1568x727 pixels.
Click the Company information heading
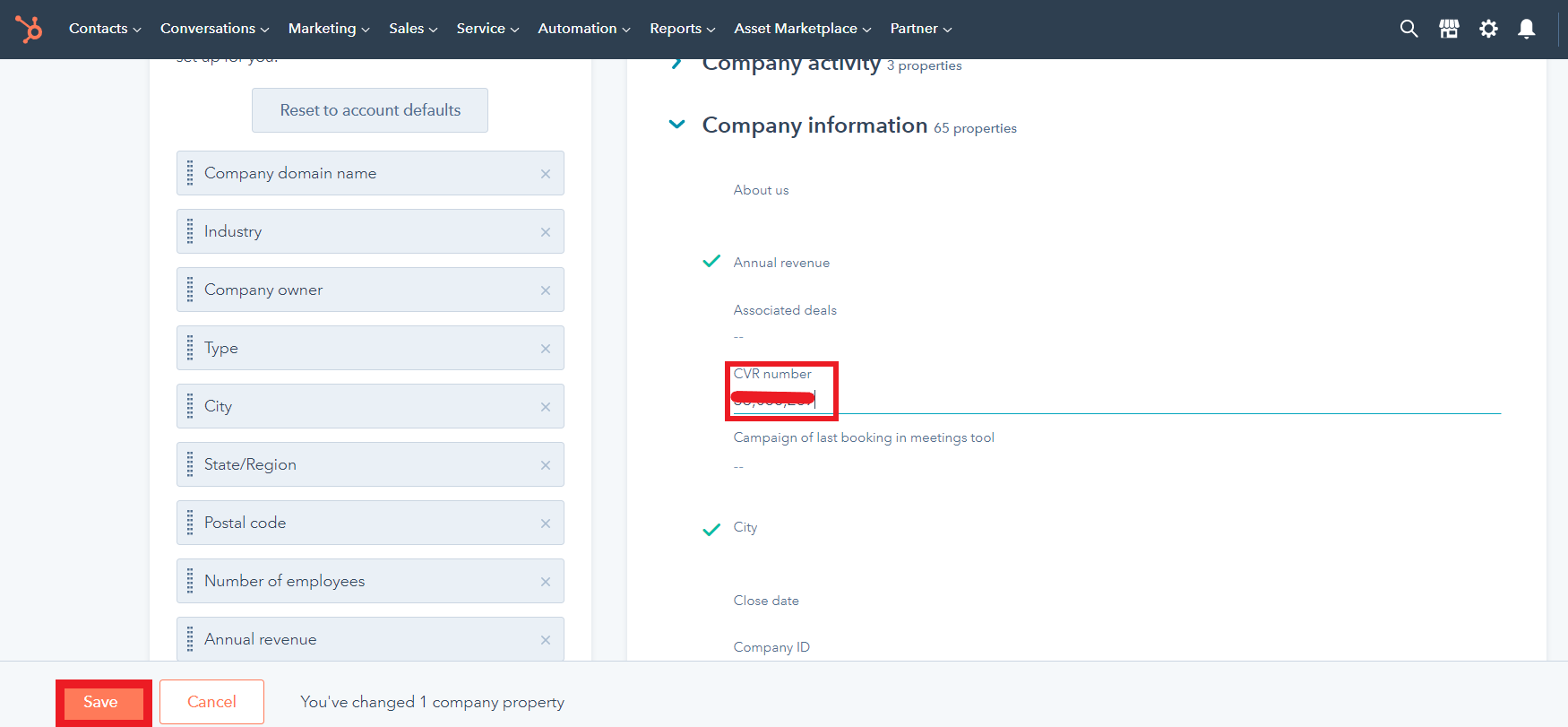click(x=814, y=125)
